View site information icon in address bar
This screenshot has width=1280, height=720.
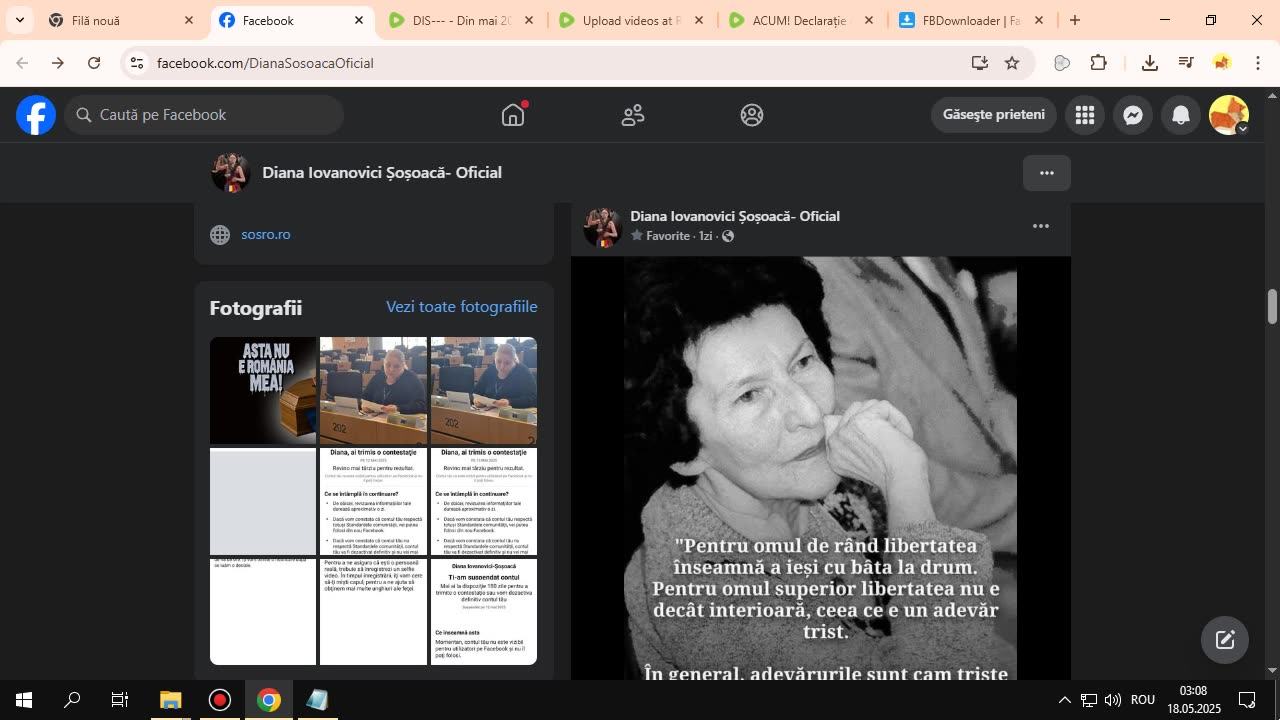137,63
